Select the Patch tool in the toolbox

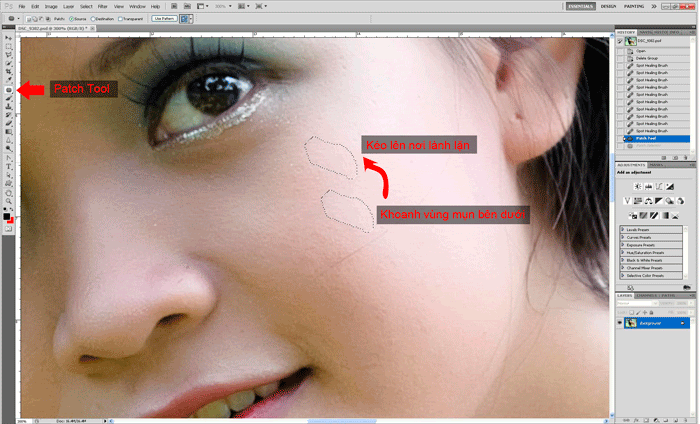(x=8, y=90)
